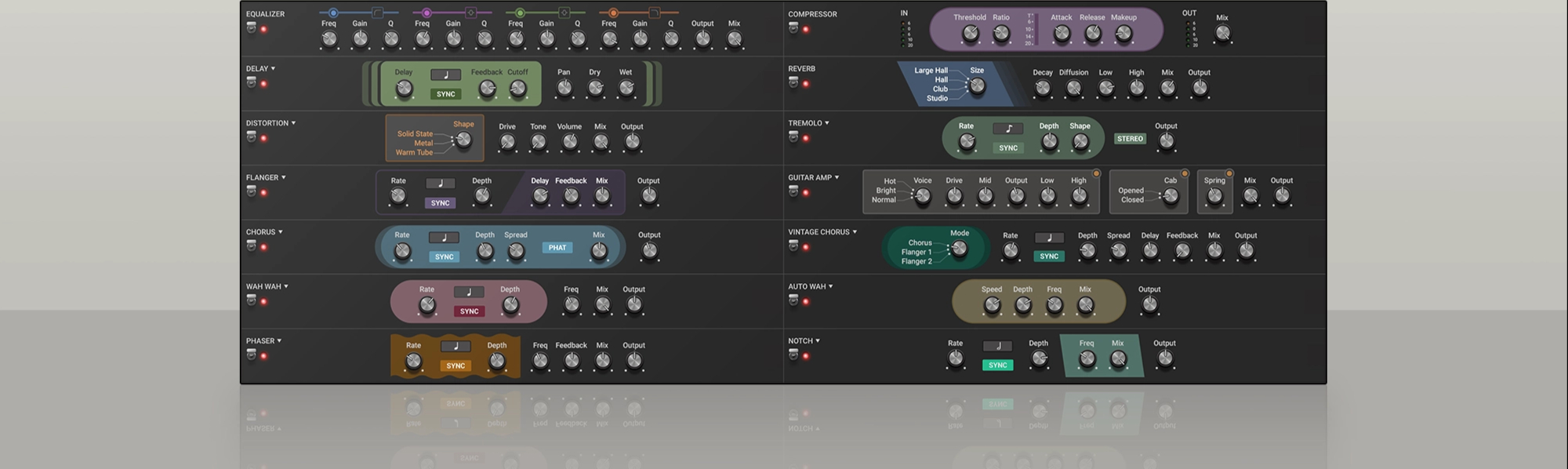
Task: Click the SYNC button in Phaser
Action: (456, 365)
